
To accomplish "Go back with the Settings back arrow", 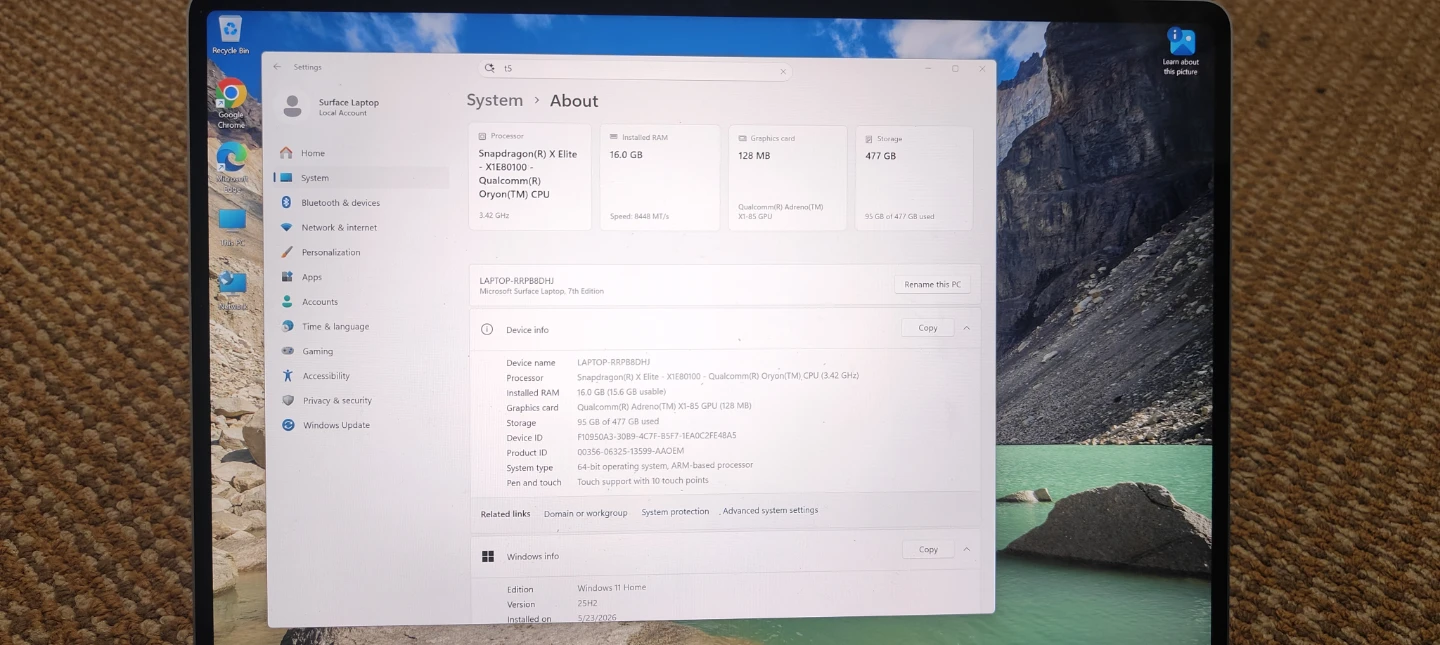I will coord(277,67).
